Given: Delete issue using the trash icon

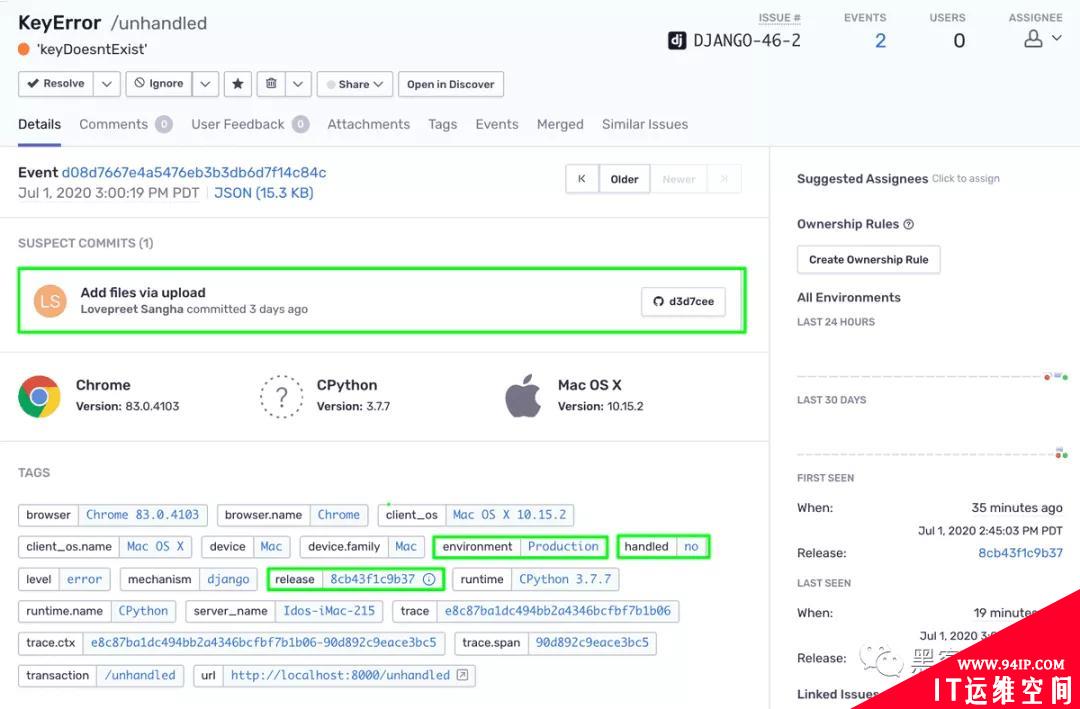Looking at the screenshot, I should 271,84.
